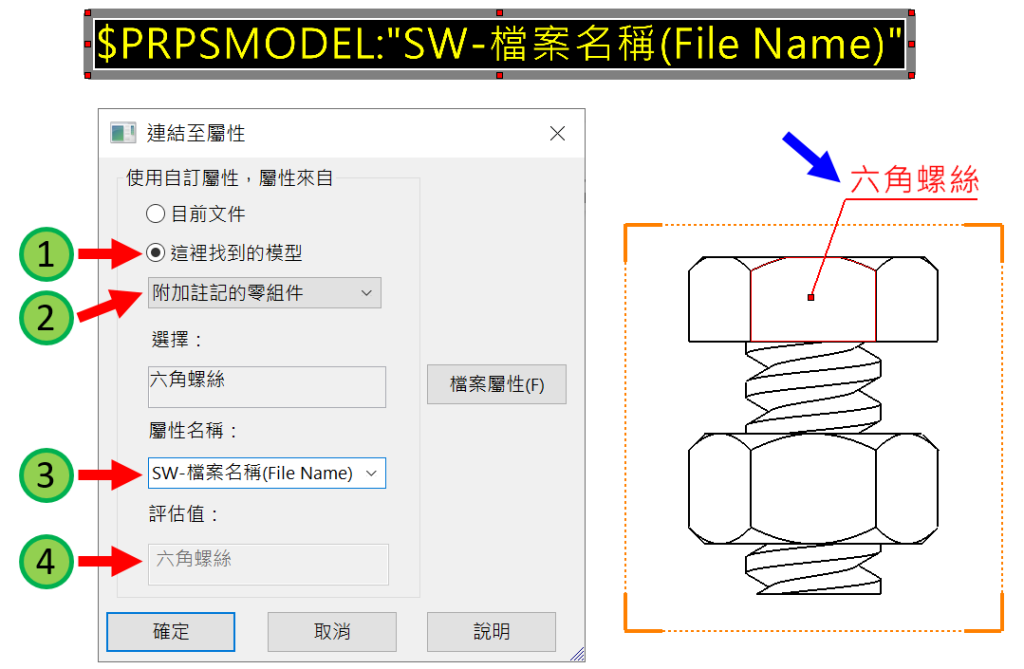Click the 取消 button
This screenshot has height=669, width=1024.
coord(332,632)
